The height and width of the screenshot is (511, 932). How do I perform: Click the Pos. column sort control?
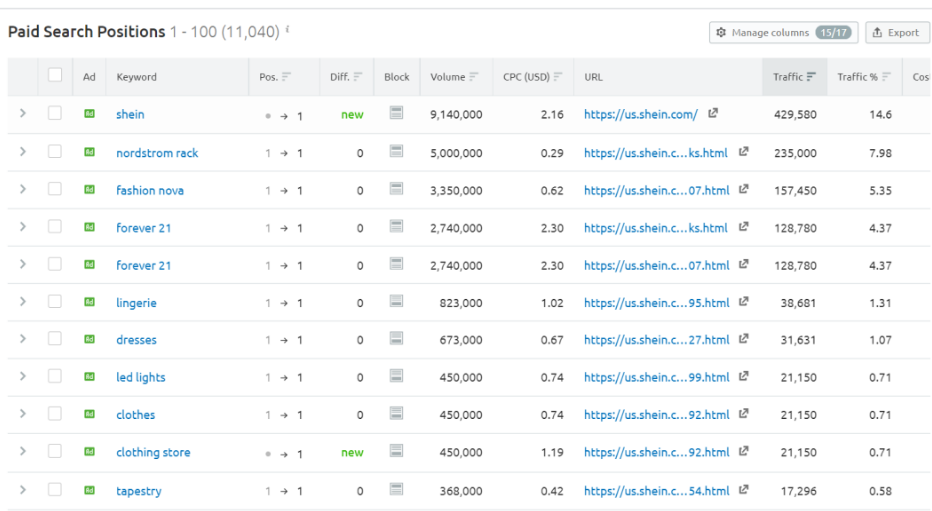[x=287, y=77]
